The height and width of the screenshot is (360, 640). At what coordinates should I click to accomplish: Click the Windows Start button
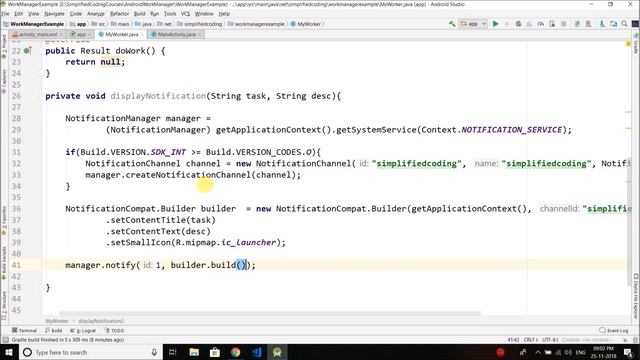click(x=9, y=352)
